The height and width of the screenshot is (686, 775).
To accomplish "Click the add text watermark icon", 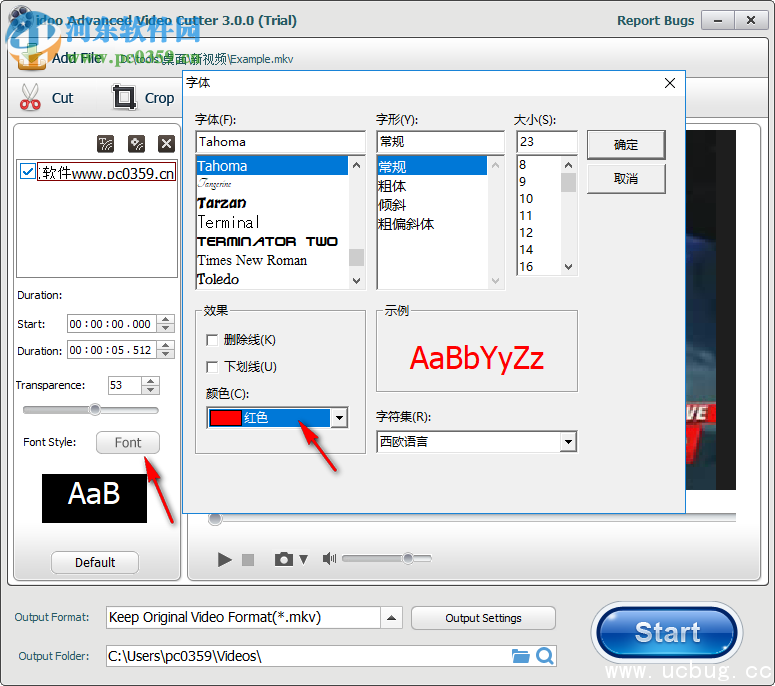I will [x=105, y=144].
